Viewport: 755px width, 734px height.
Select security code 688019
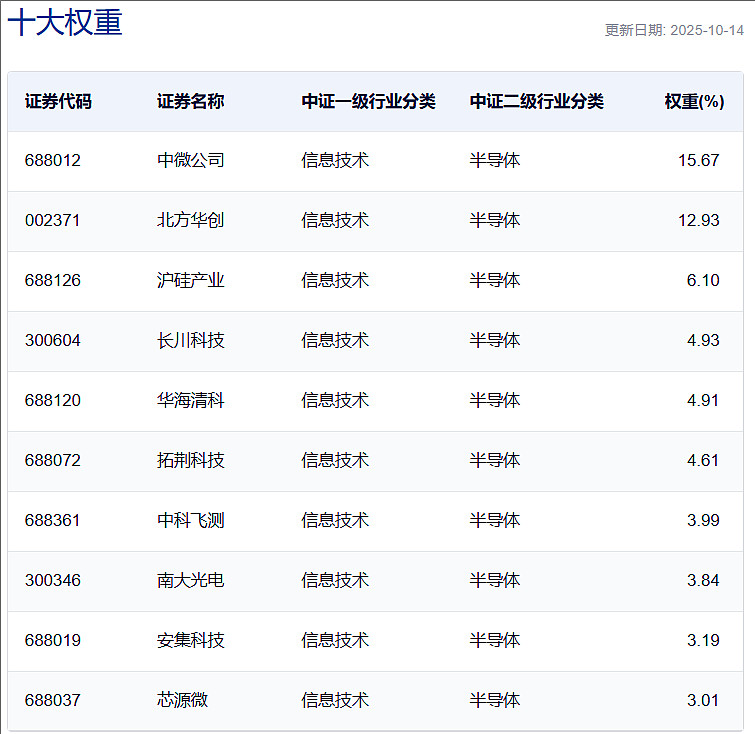point(52,641)
